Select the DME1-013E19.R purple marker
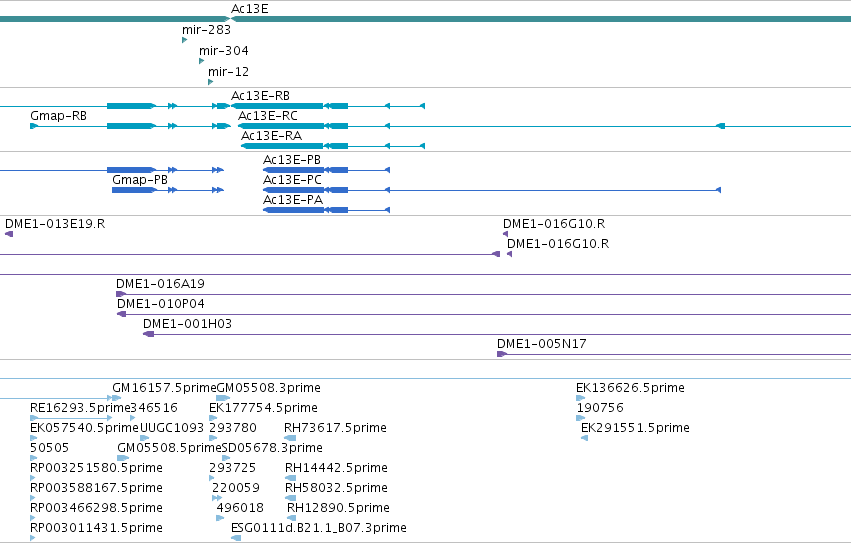The width and height of the screenshot is (851, 543). 9,234
